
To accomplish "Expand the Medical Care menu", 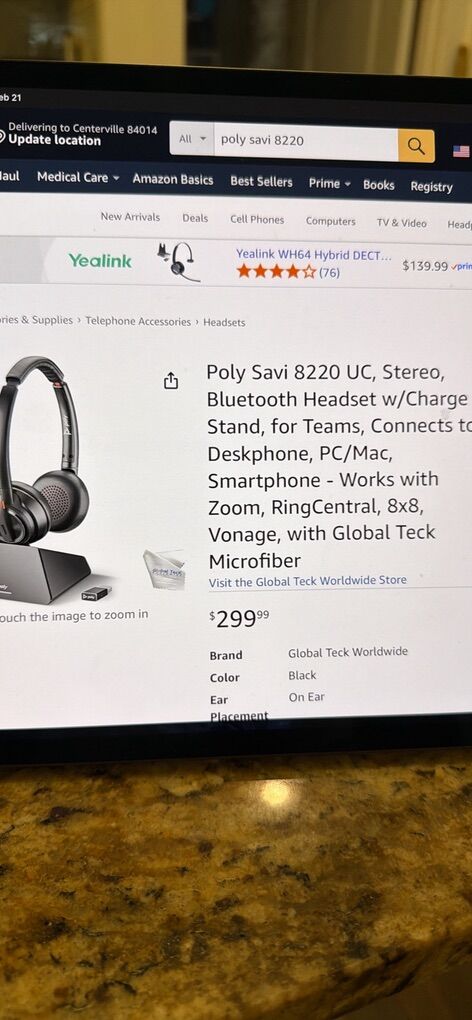I will click(78, 177).
